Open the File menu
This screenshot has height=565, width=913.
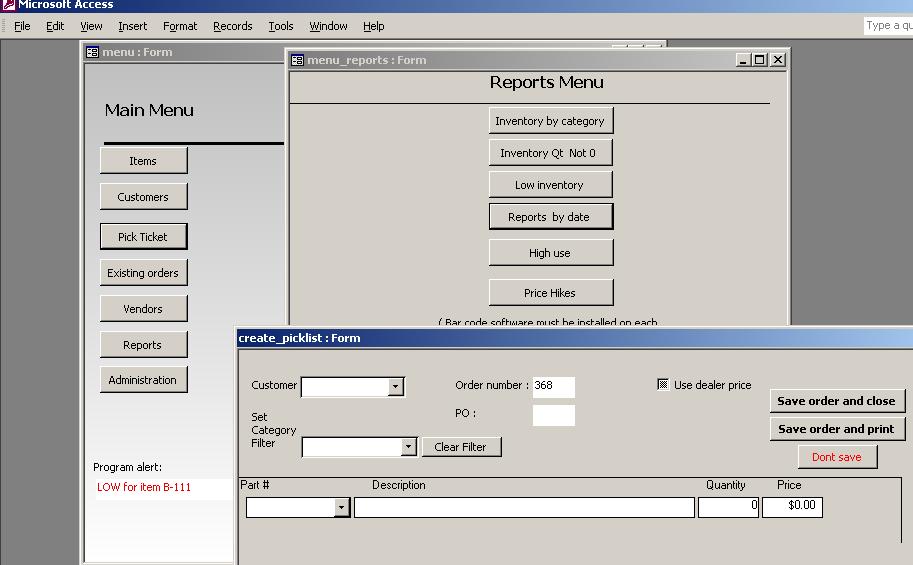tap(22, 26)
